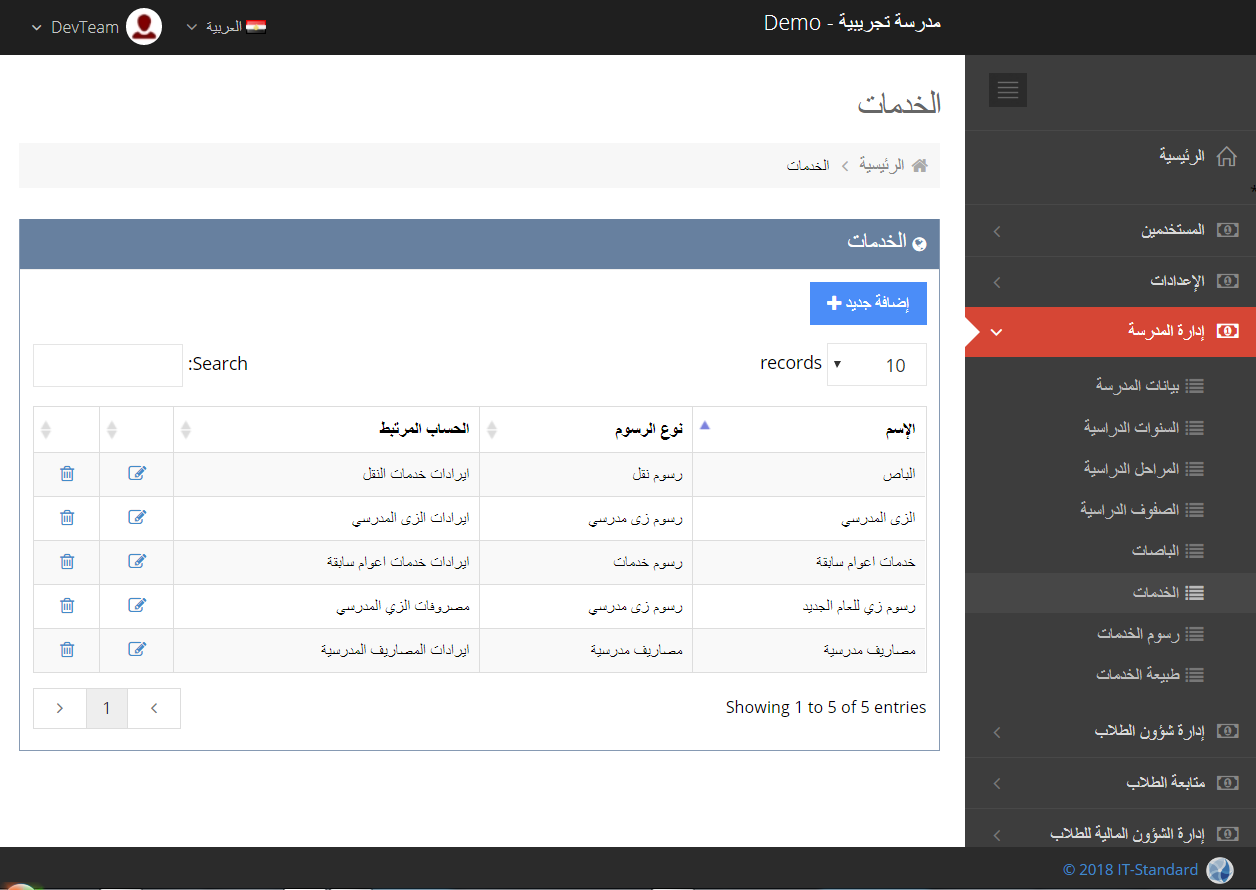Open the العربية language dropdown
Image resolution: width=1256 pixels, height=890 pixels.
226,27
